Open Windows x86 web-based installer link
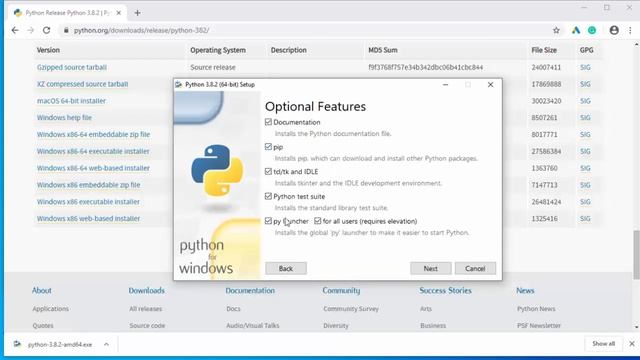Screen dimensions: 640x360 point(89,218)
